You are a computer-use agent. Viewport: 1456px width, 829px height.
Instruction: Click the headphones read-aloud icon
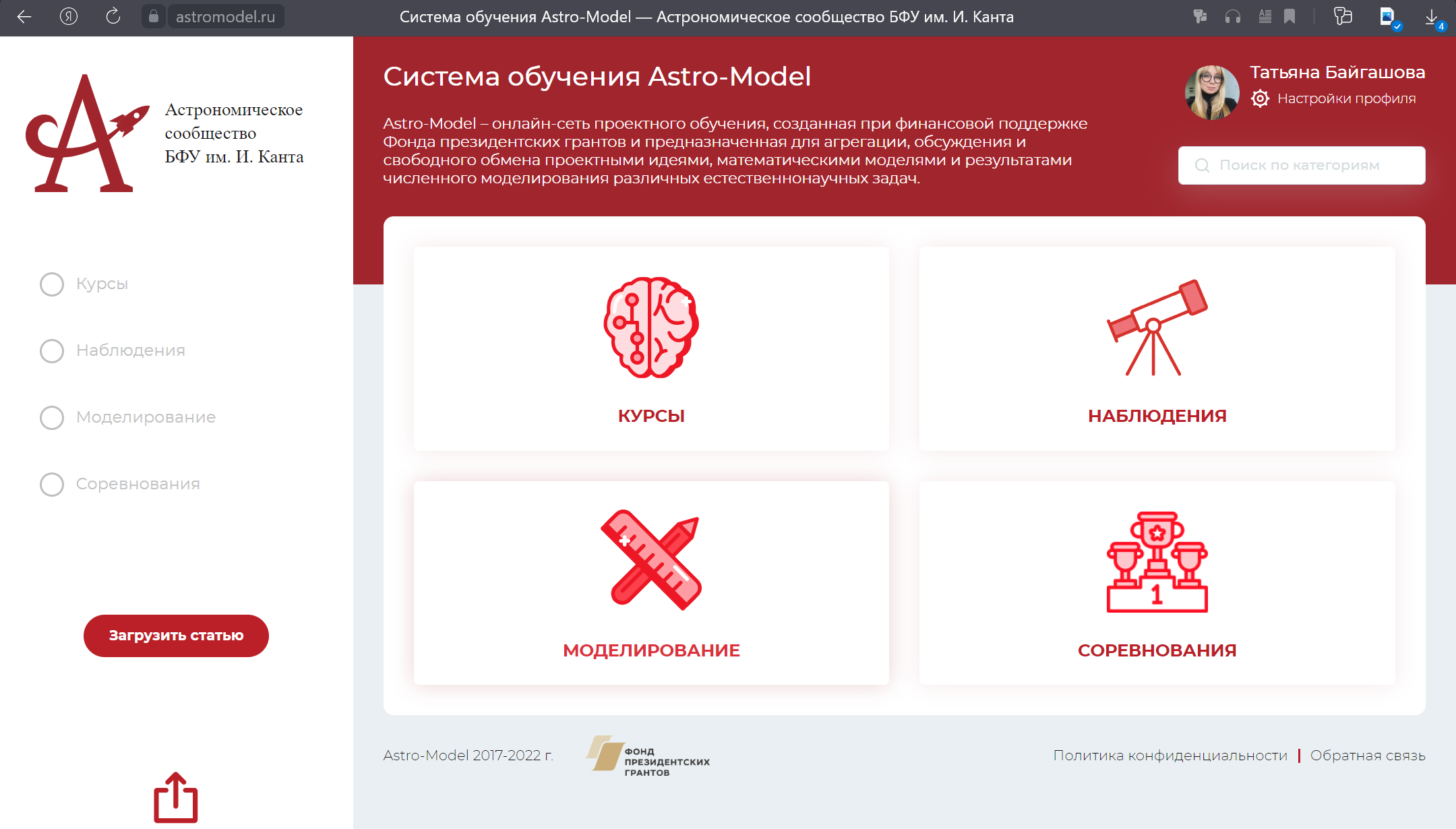point(1233,17)
